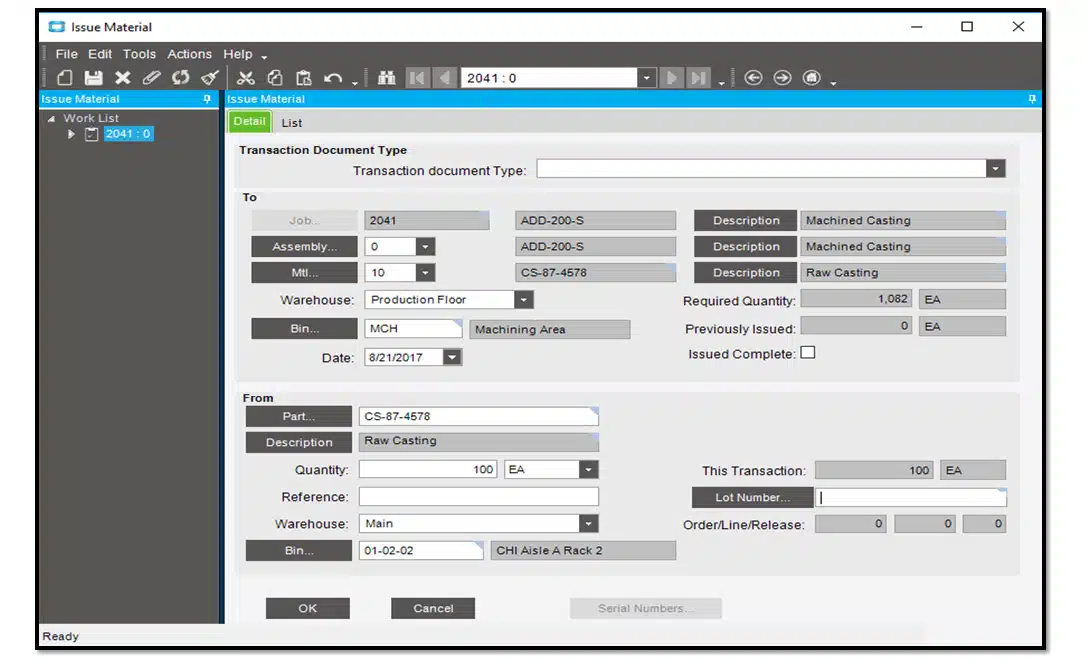
Task: Open the To Warehouse Production Floor dropdown
Action: [x=524, y=299]
